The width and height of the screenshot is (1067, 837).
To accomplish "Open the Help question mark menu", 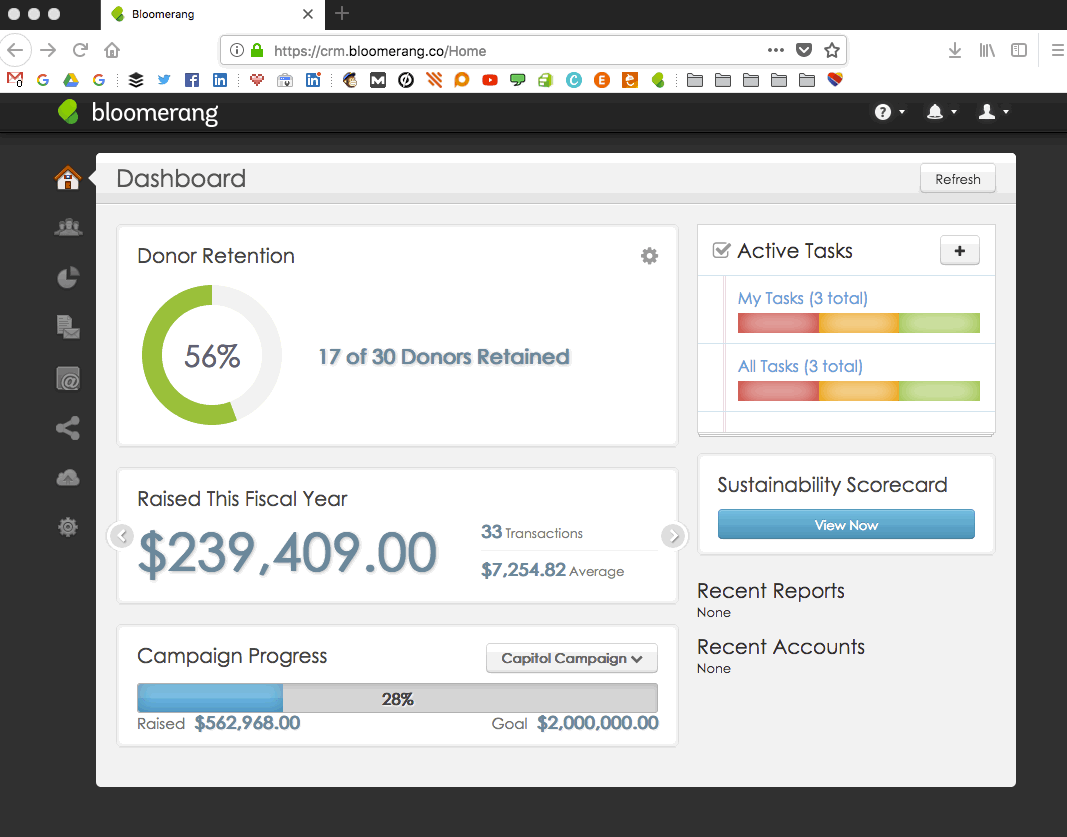I will pyautogui.click(x=889, y=112).
